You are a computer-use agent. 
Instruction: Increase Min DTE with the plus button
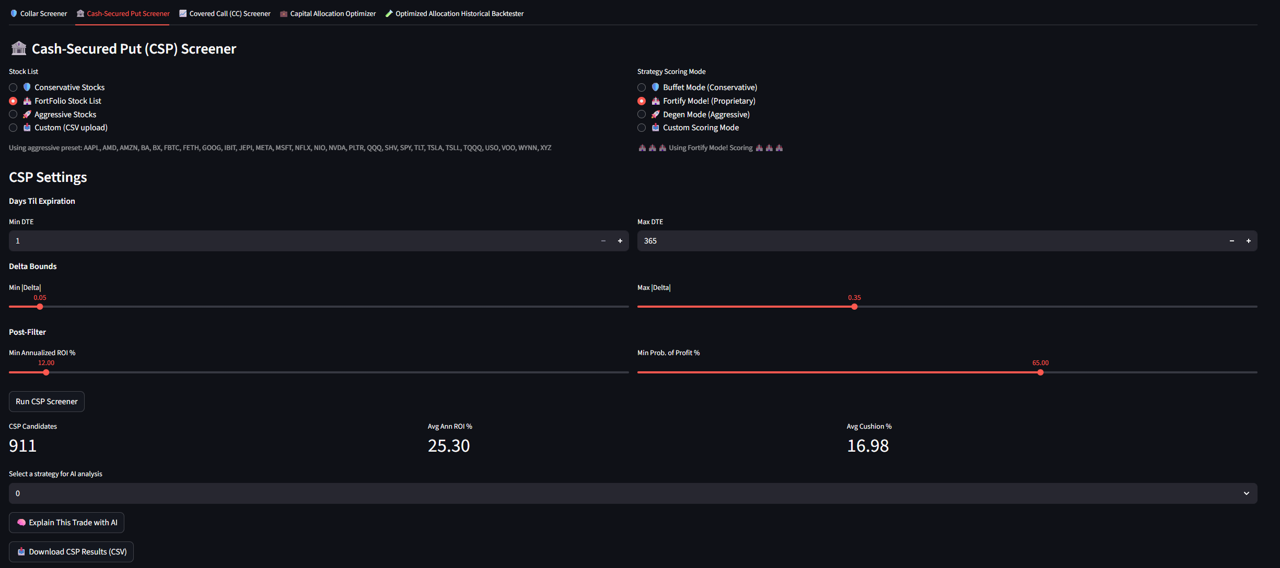point(620,241)
